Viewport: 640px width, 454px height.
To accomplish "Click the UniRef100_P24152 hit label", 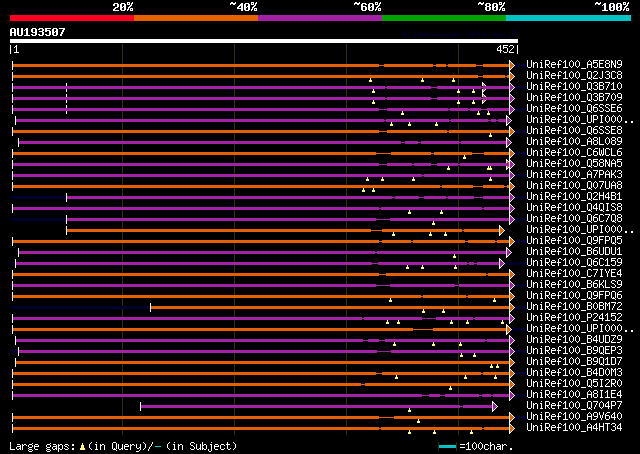I will click(x=574, y=318).
